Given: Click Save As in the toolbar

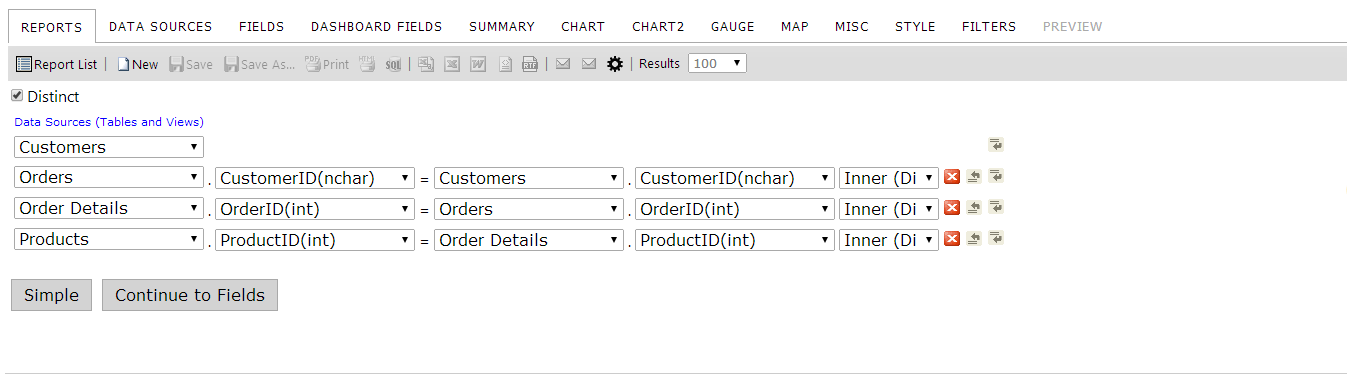Looking at the screenshot, I should click(x=259, y=64).
